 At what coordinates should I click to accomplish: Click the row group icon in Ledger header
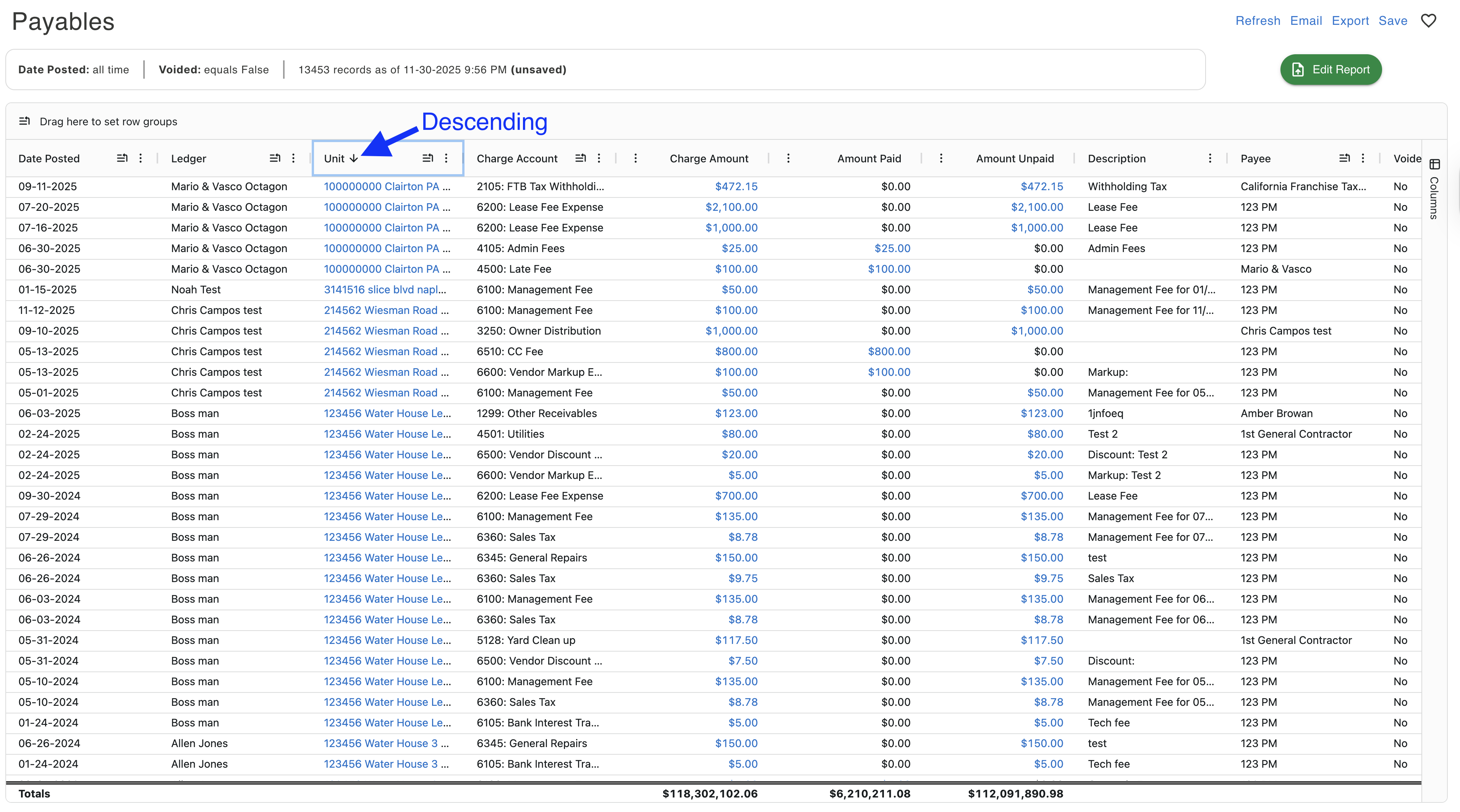pos(275,158)
